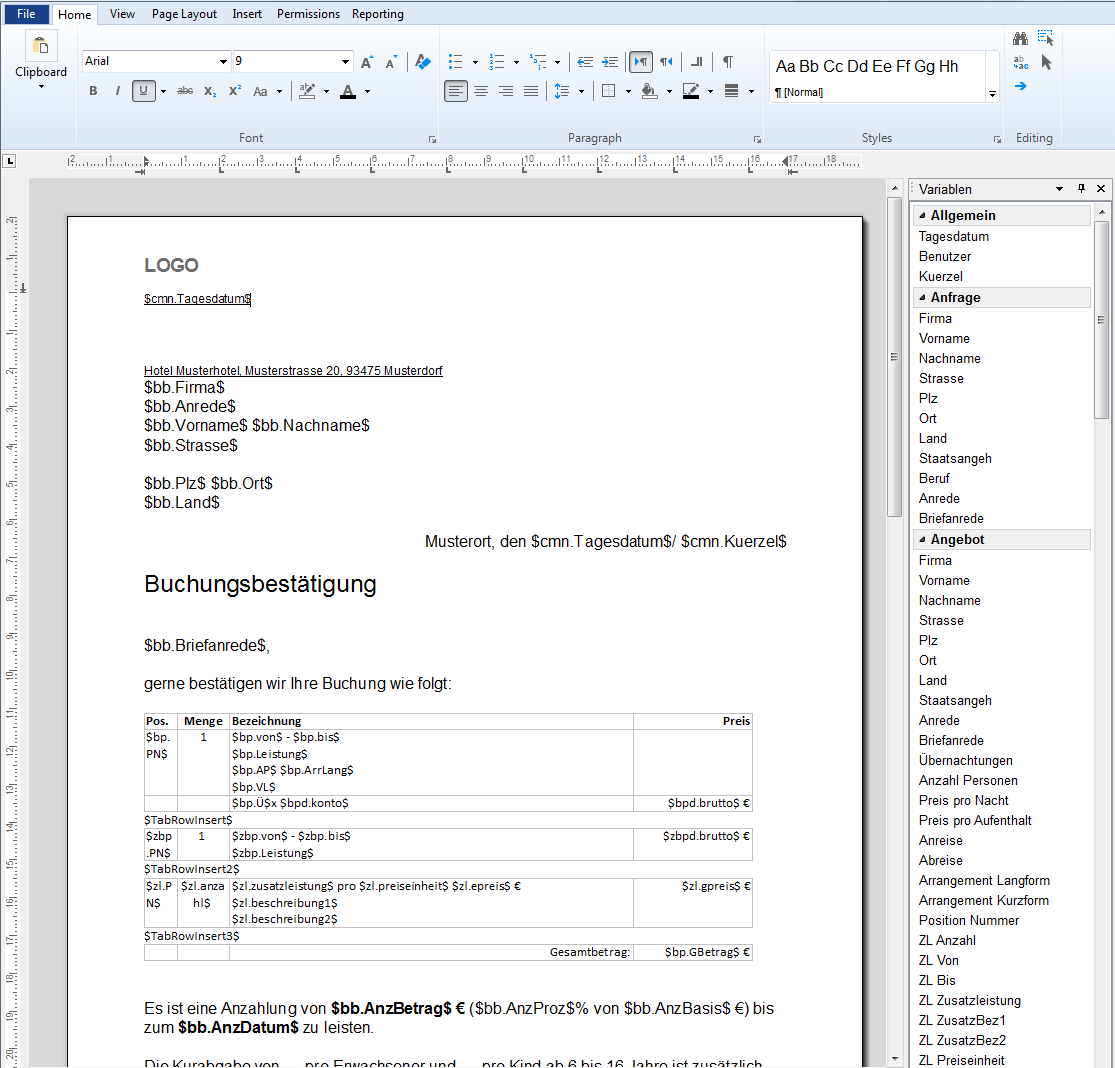The width and height of the screenshot is (1115, 1068).
Task: Click the font color swatch
Action: [347, 91]
